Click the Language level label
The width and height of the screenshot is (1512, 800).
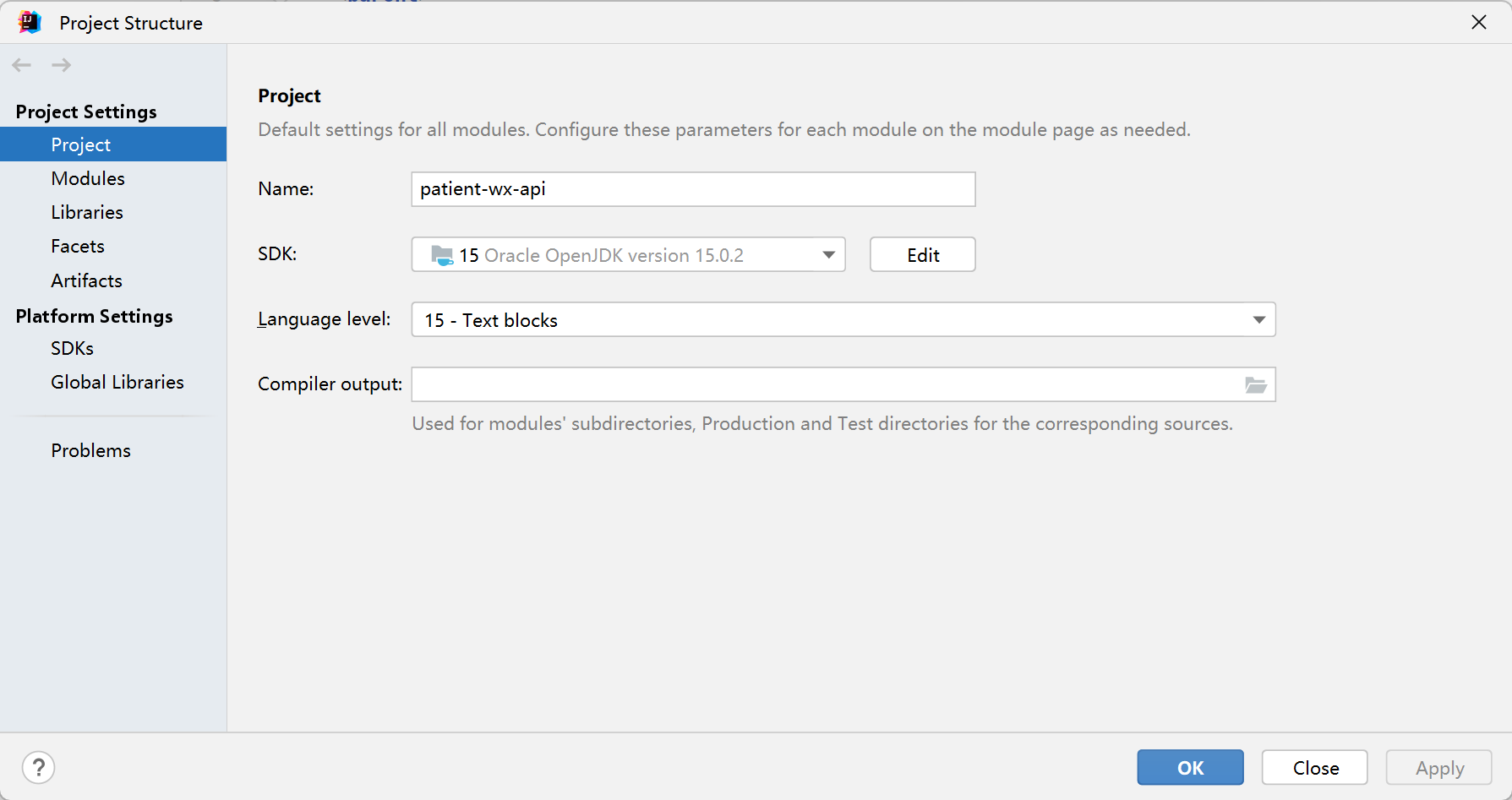coord(324,319)
